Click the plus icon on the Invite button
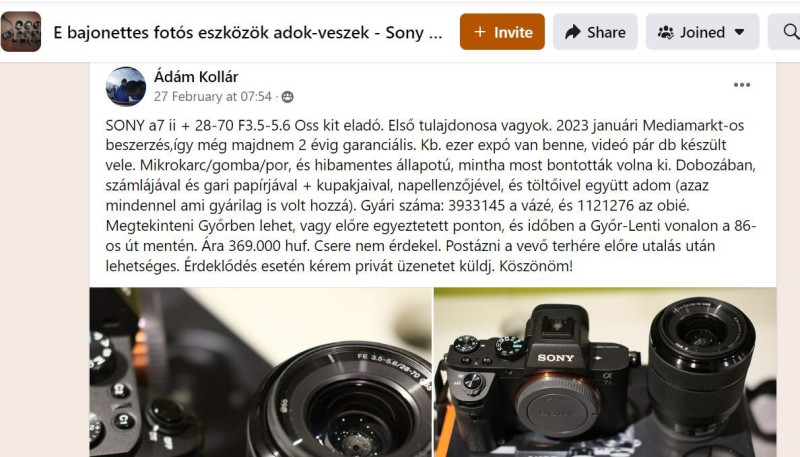The height and width of the screenshot is (457, 800). (480, 32)
